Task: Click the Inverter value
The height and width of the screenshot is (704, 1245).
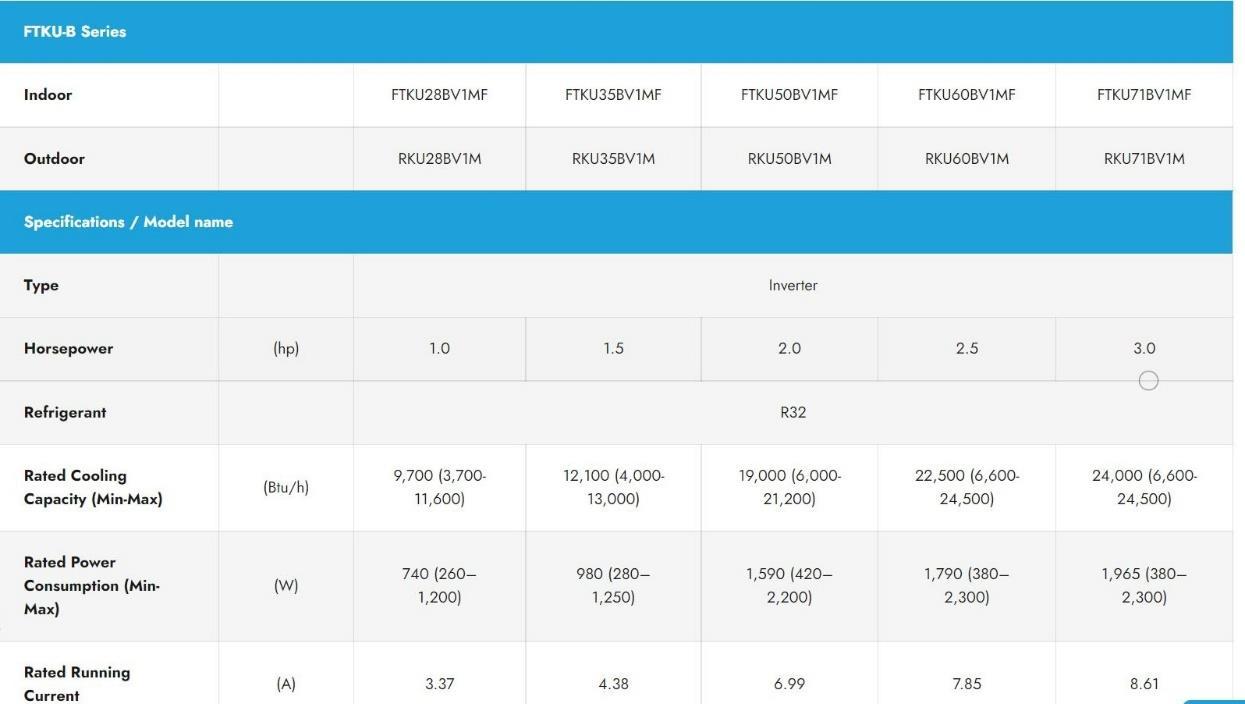Action: click(x=793, y=286)
